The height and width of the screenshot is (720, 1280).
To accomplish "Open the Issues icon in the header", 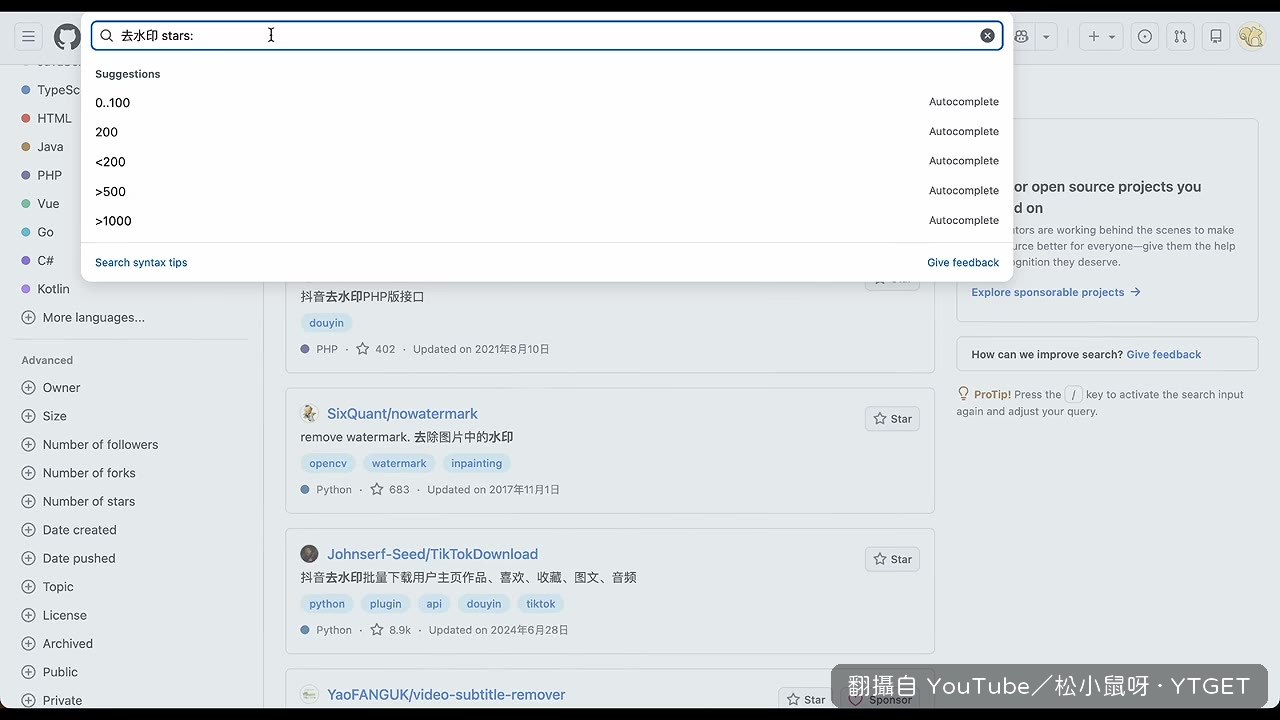I will (x=1145, y=36).
